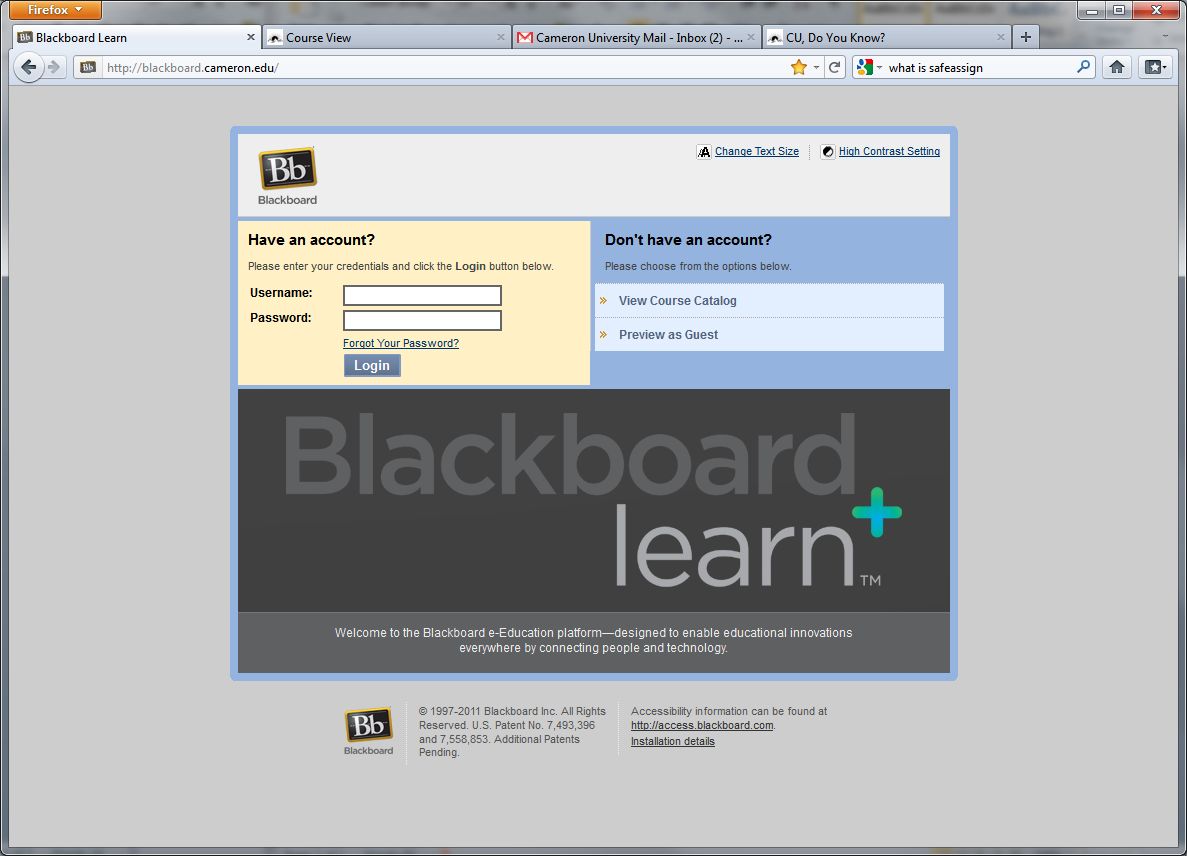Switch to the Blackboard Learn tab
Image resolution: width=1187 pixels, height=856 pixels.
point(137,37)
